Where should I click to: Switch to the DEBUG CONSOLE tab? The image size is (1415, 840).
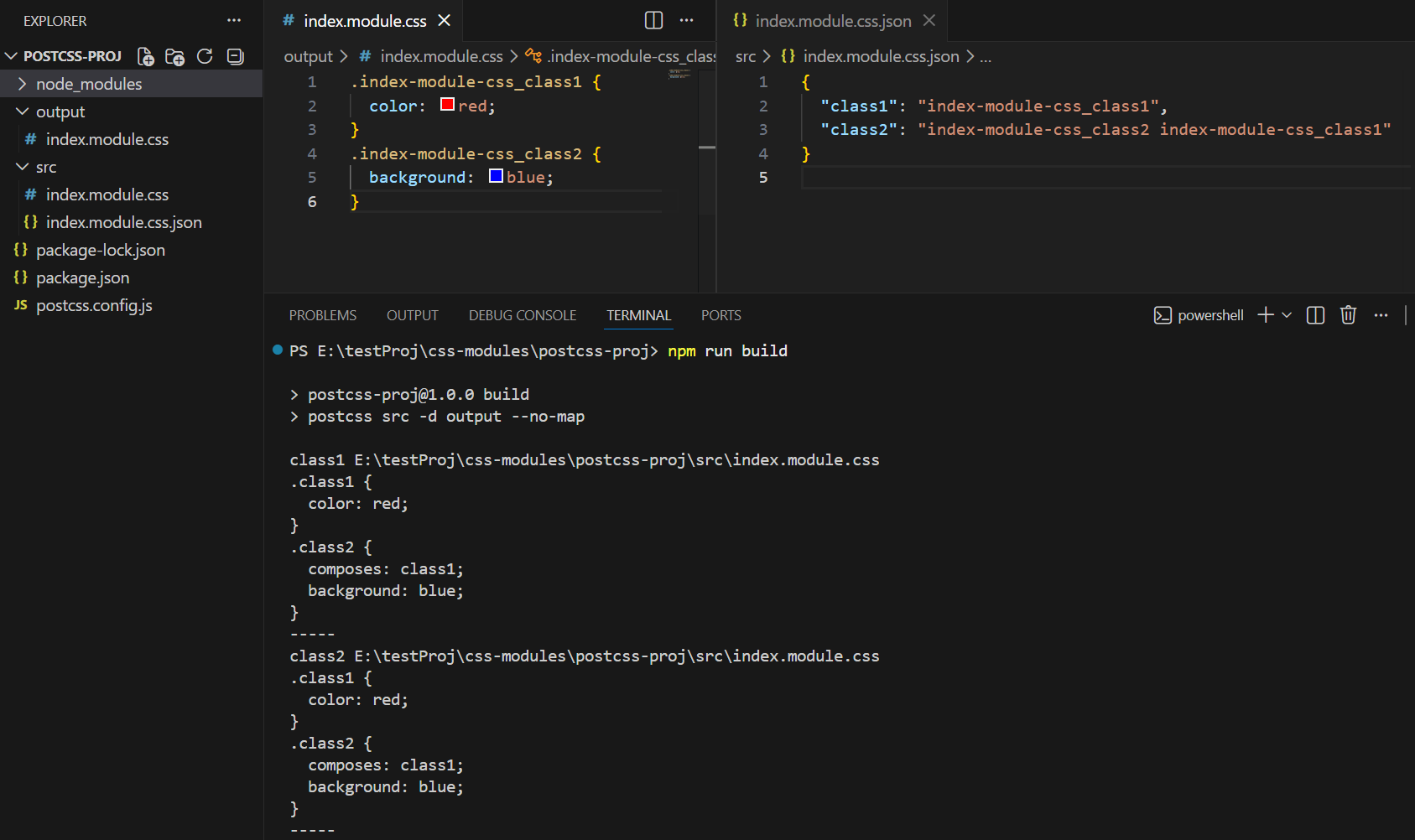coord(523,315)
